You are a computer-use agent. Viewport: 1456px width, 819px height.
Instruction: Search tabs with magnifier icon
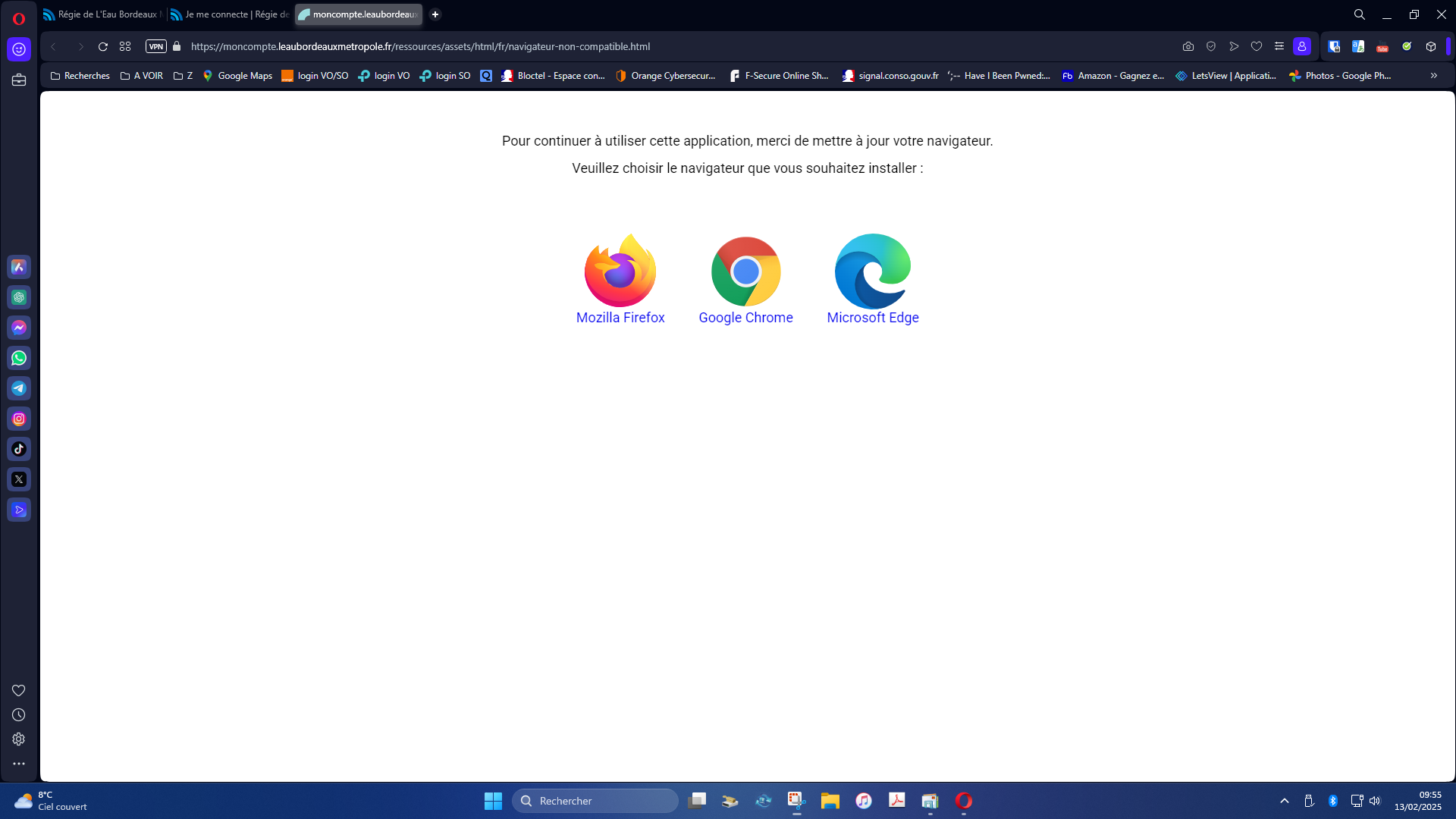coord(1360,14)
